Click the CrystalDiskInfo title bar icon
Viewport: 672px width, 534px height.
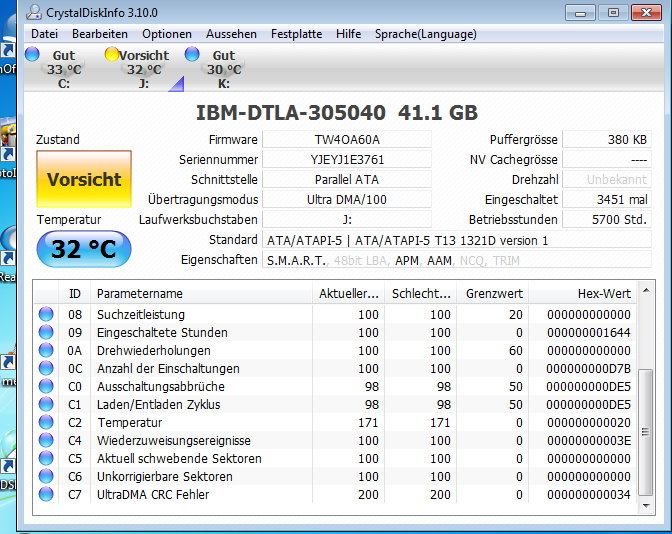point(34,12)
